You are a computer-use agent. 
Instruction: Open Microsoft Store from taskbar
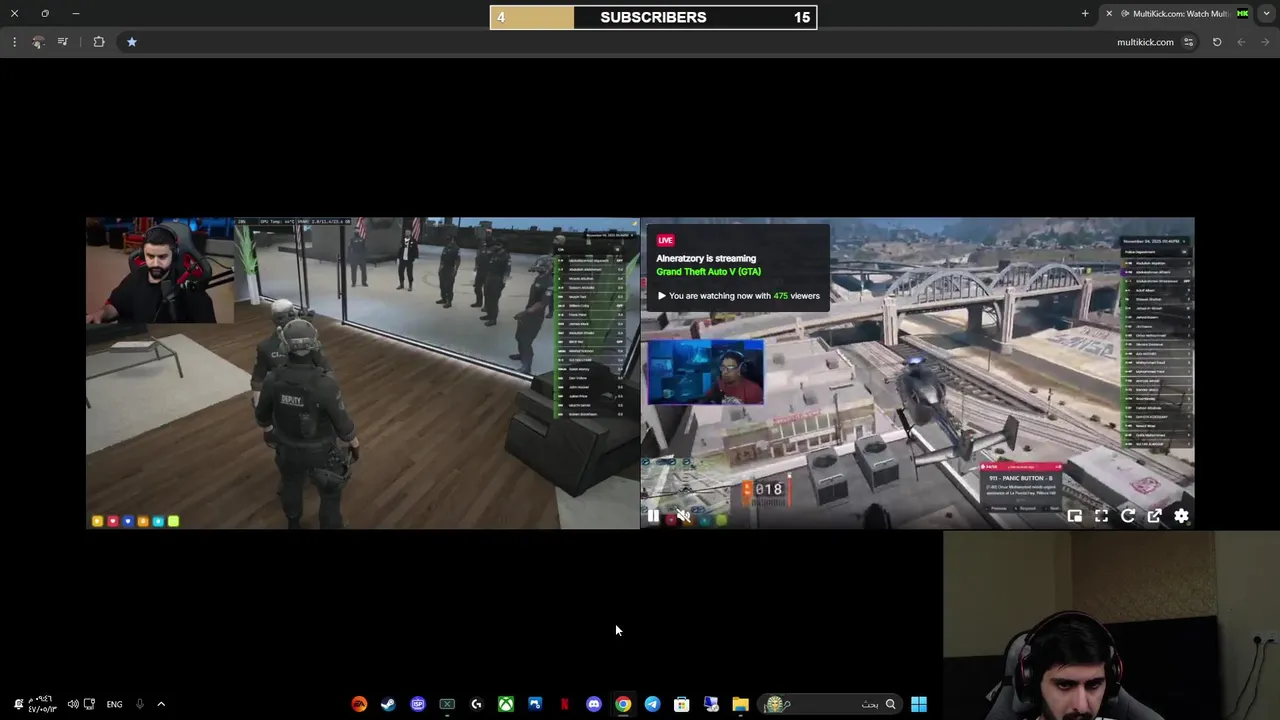tap(681, 704)
